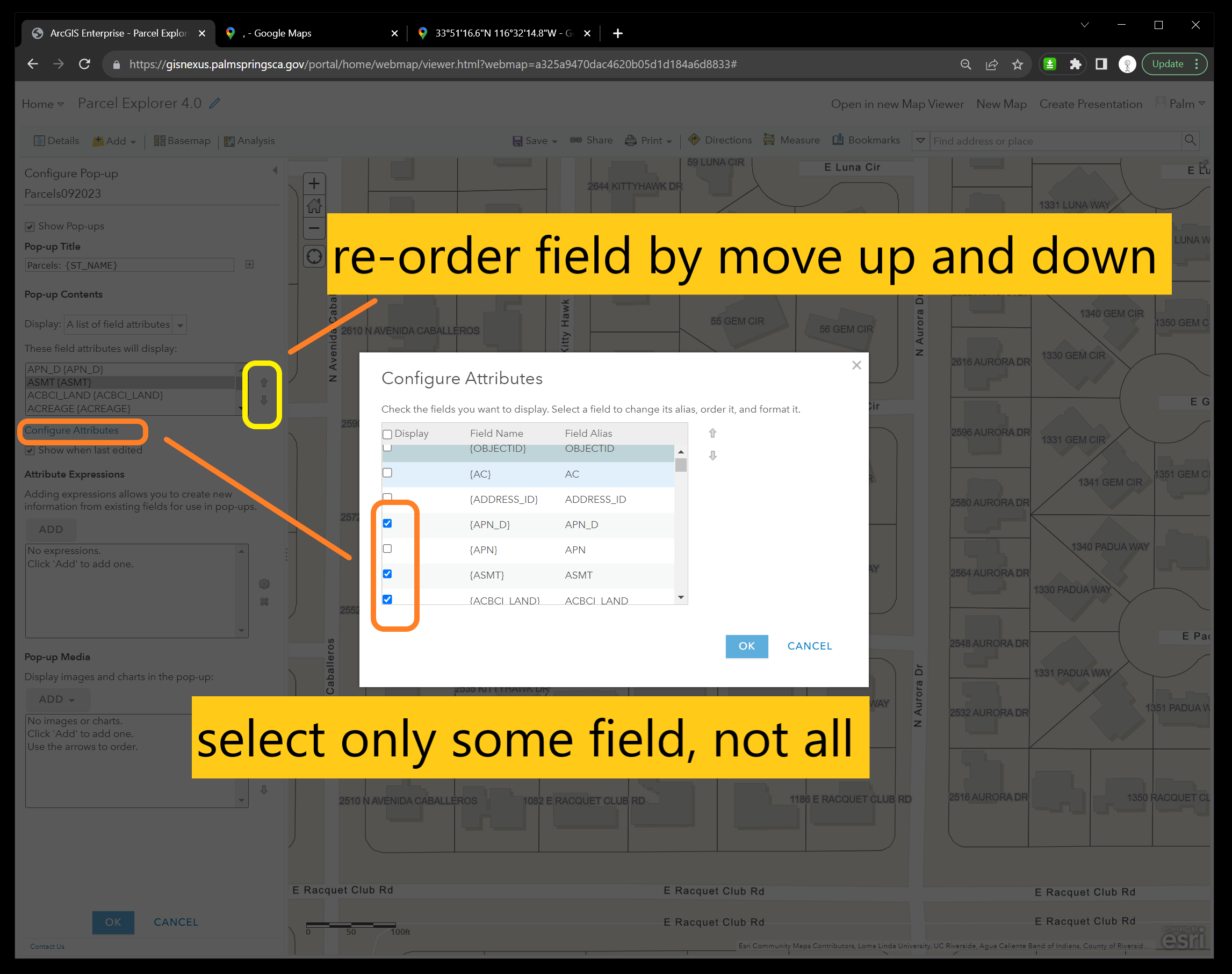Click ADD under Attribute Expressions
Viewport: 1232px width, 974px height.
point(51,530)
